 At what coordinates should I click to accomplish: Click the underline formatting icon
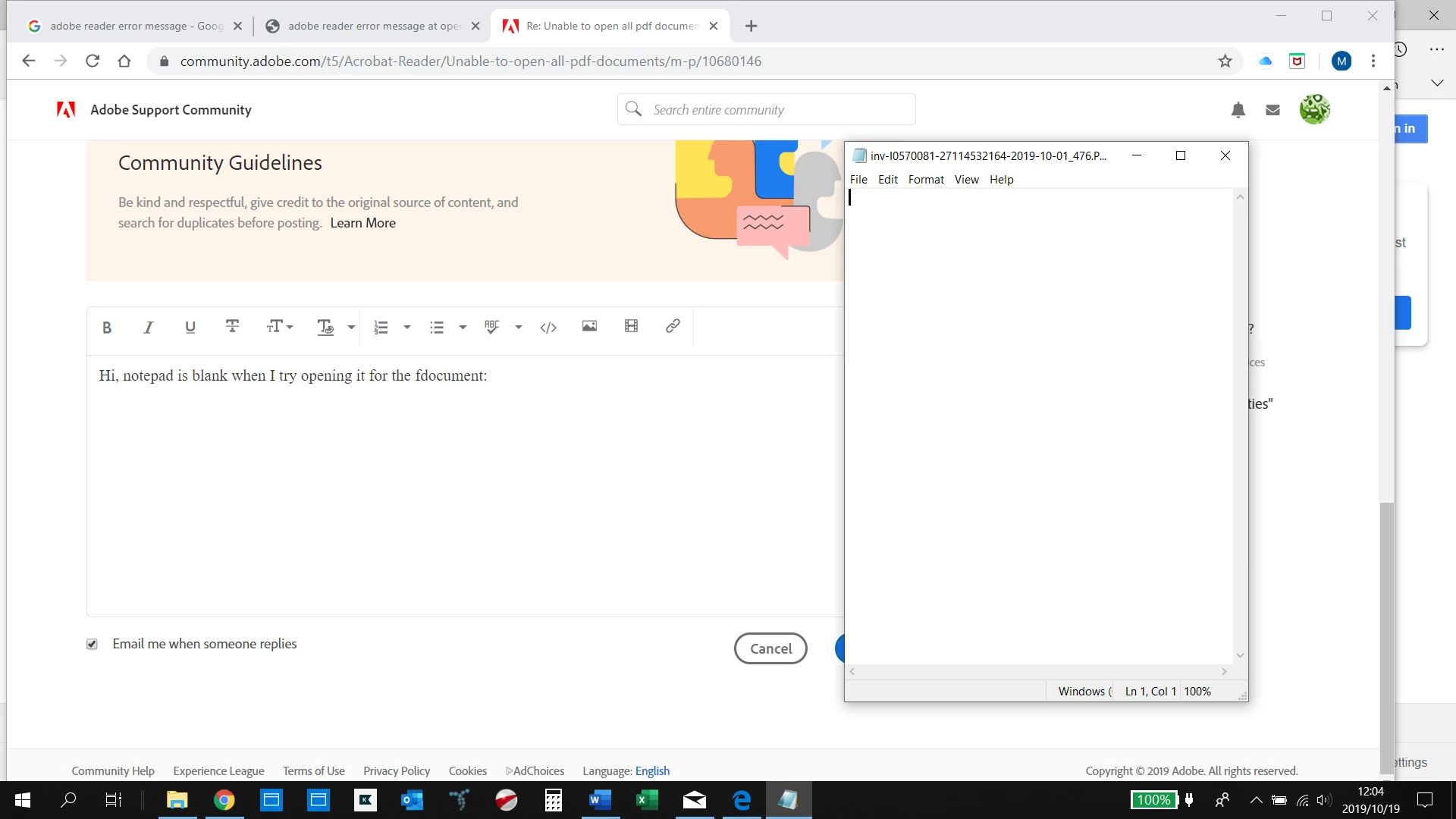coord(190,327)
